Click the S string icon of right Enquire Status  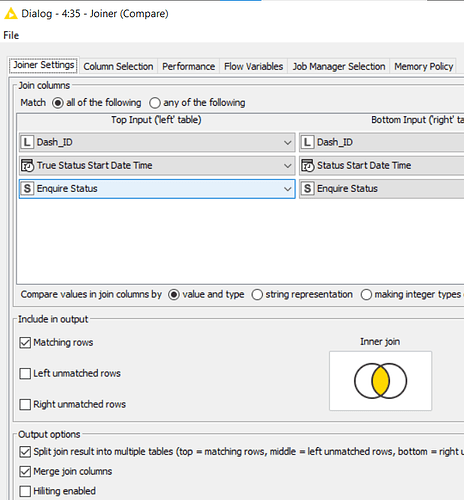[307, 189]
